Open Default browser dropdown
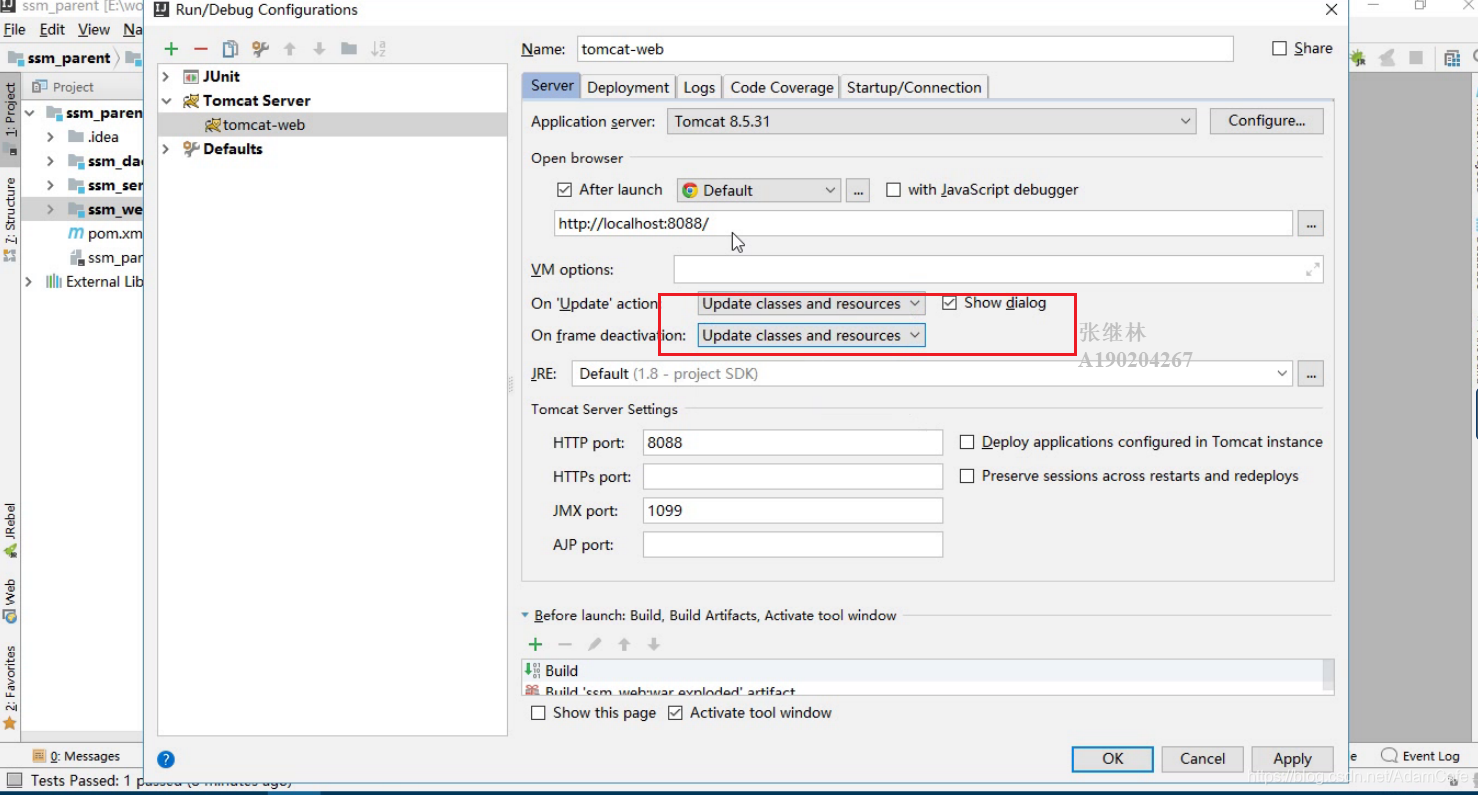 758,190
